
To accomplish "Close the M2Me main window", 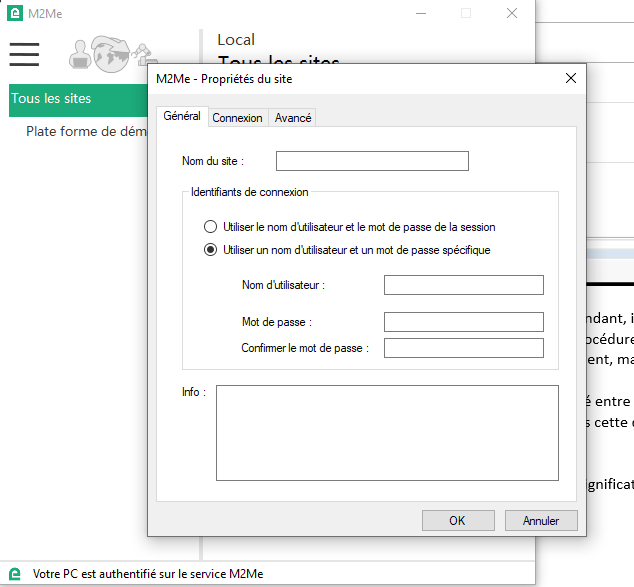I will pos(512,13).
